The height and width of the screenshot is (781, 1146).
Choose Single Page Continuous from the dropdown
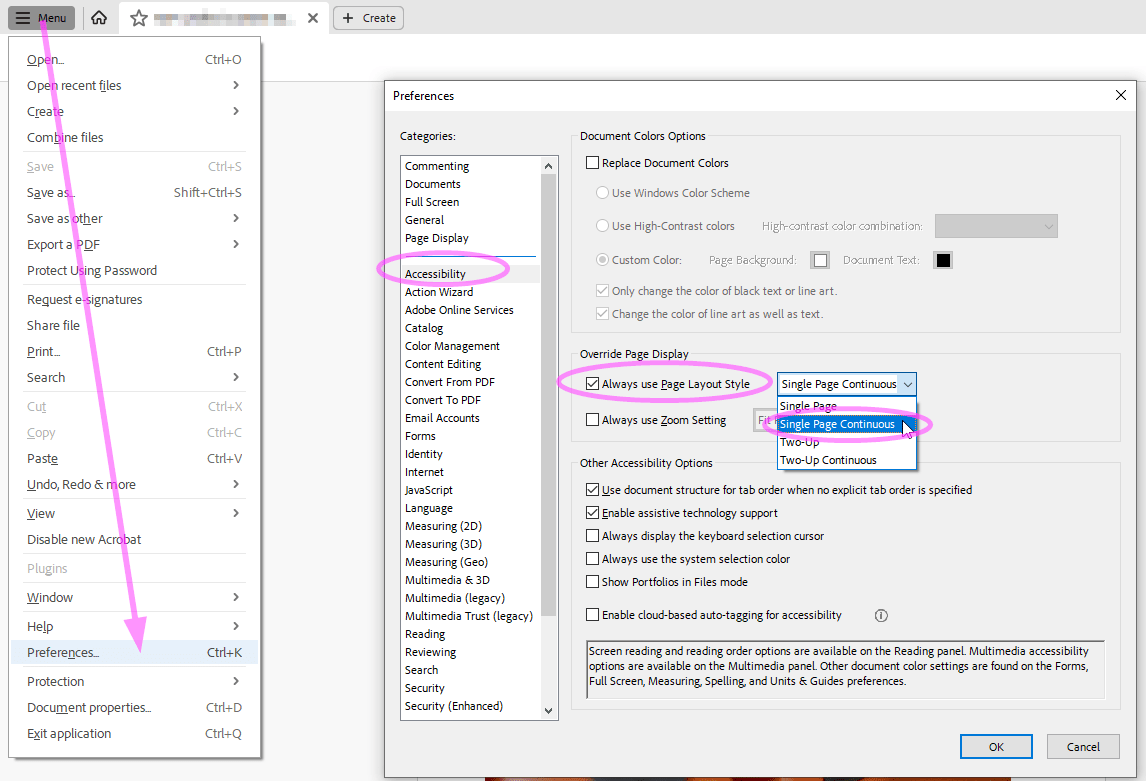pyautogui.click(x=836, y=424)
